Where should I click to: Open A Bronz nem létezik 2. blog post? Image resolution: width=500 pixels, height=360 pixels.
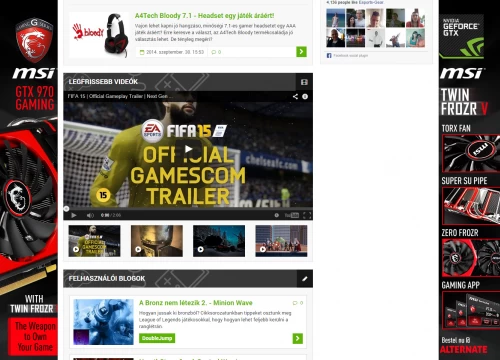point(196,303)
